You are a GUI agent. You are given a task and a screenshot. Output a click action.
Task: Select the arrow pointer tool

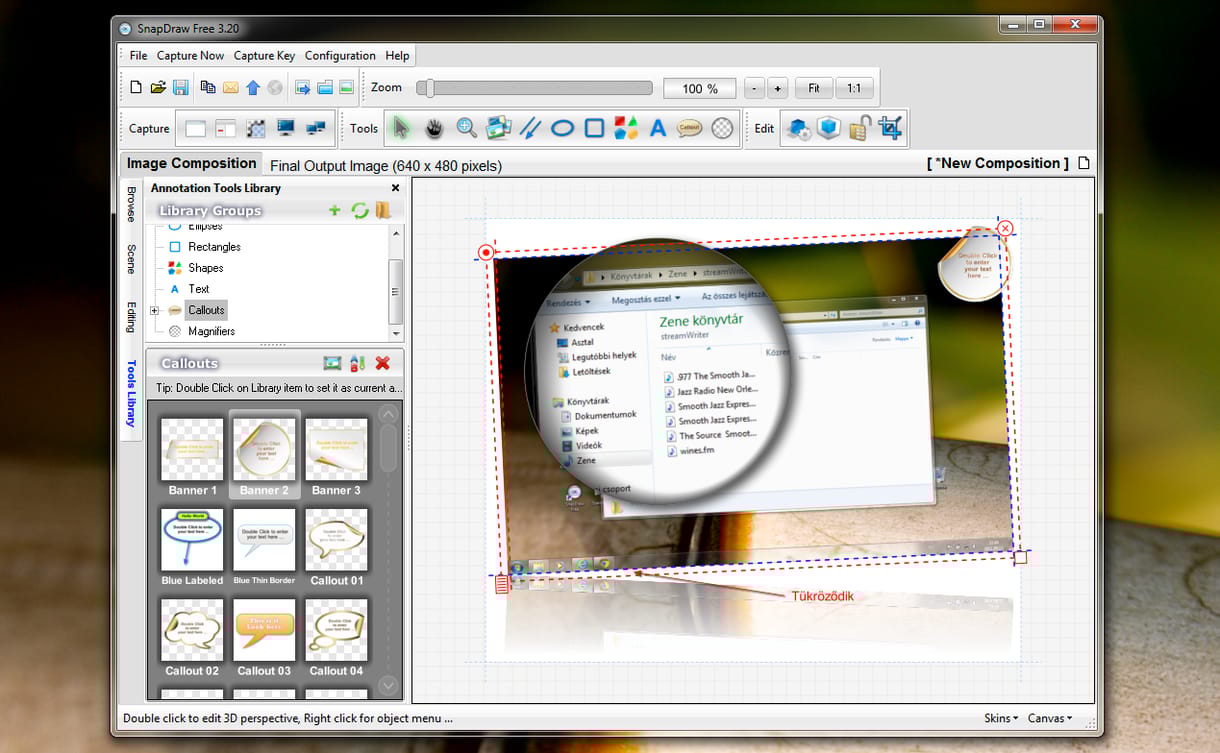[401, 128]
